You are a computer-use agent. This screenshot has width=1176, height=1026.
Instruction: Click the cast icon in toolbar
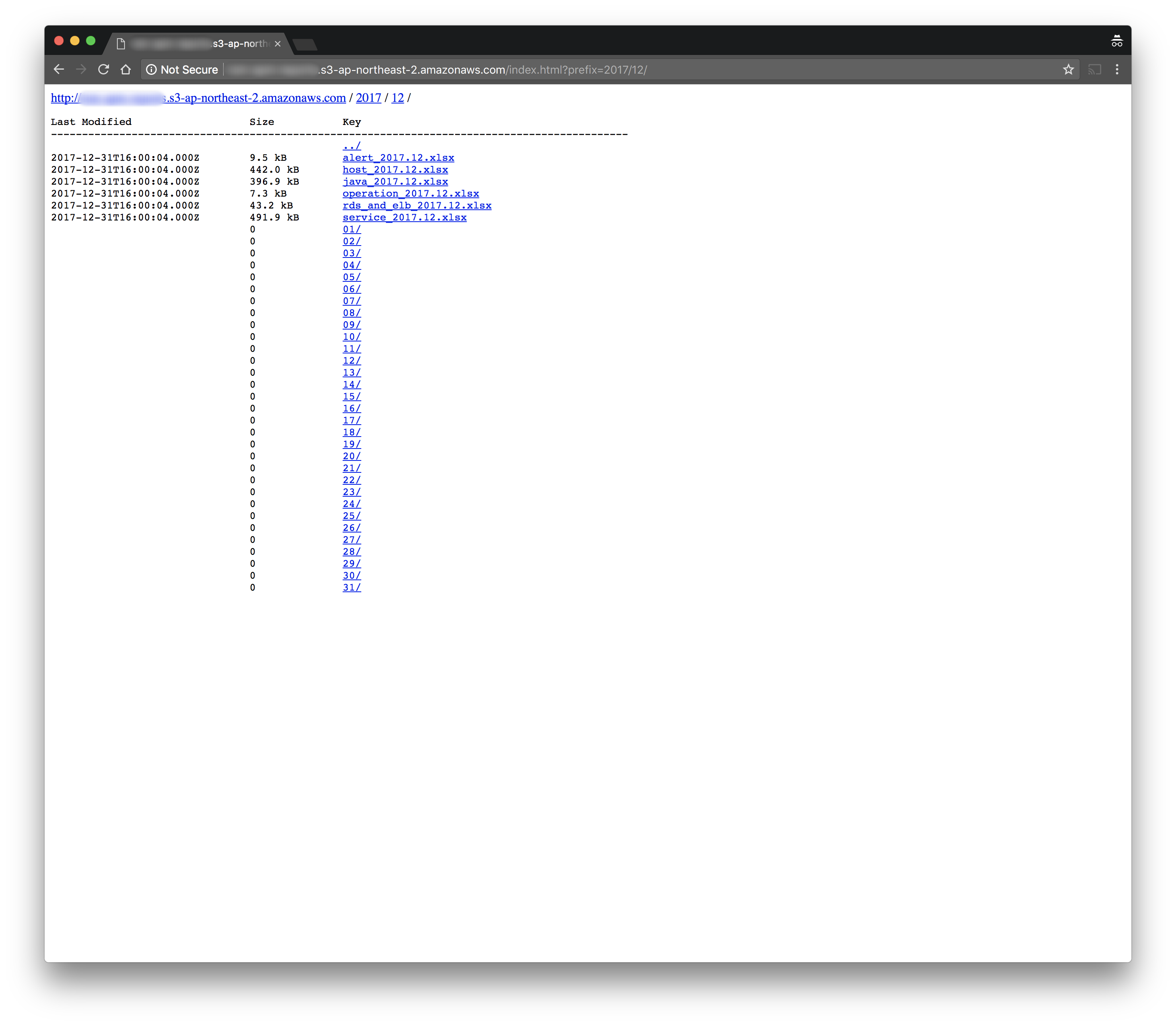point(1094,69)
